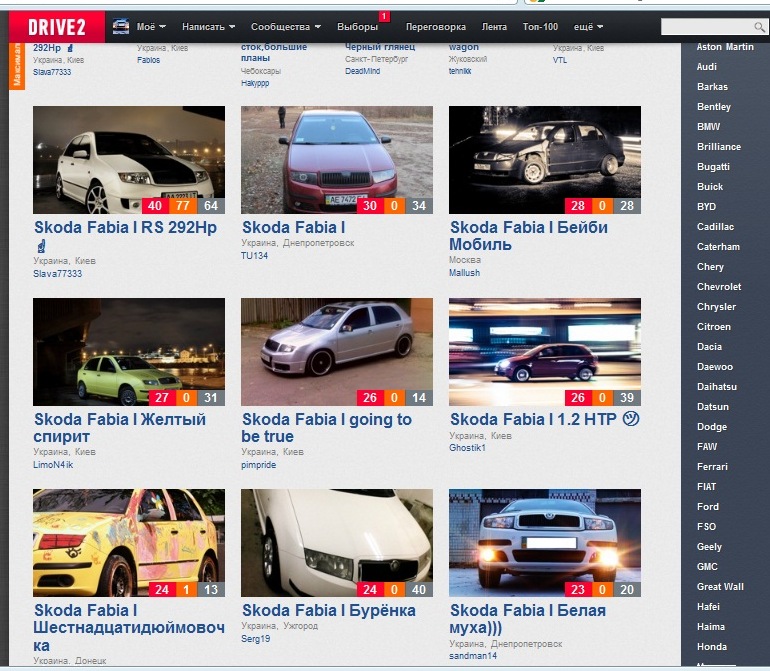Select Cadillac in the brand sidebar
Viewport: 770px width, 671px height.
(x=715, y=227)
